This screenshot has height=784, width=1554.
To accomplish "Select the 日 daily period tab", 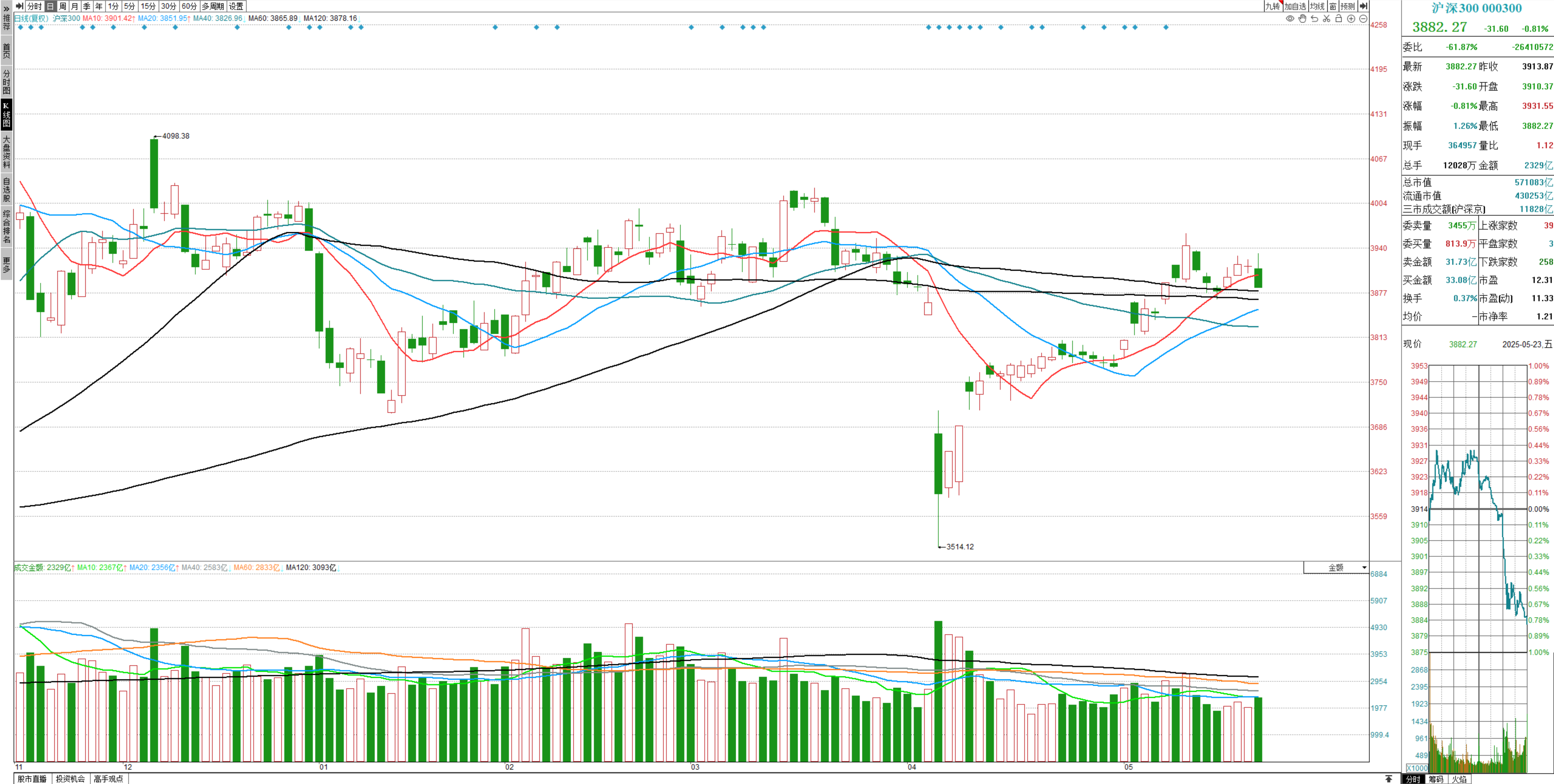I will click(50, 6).
